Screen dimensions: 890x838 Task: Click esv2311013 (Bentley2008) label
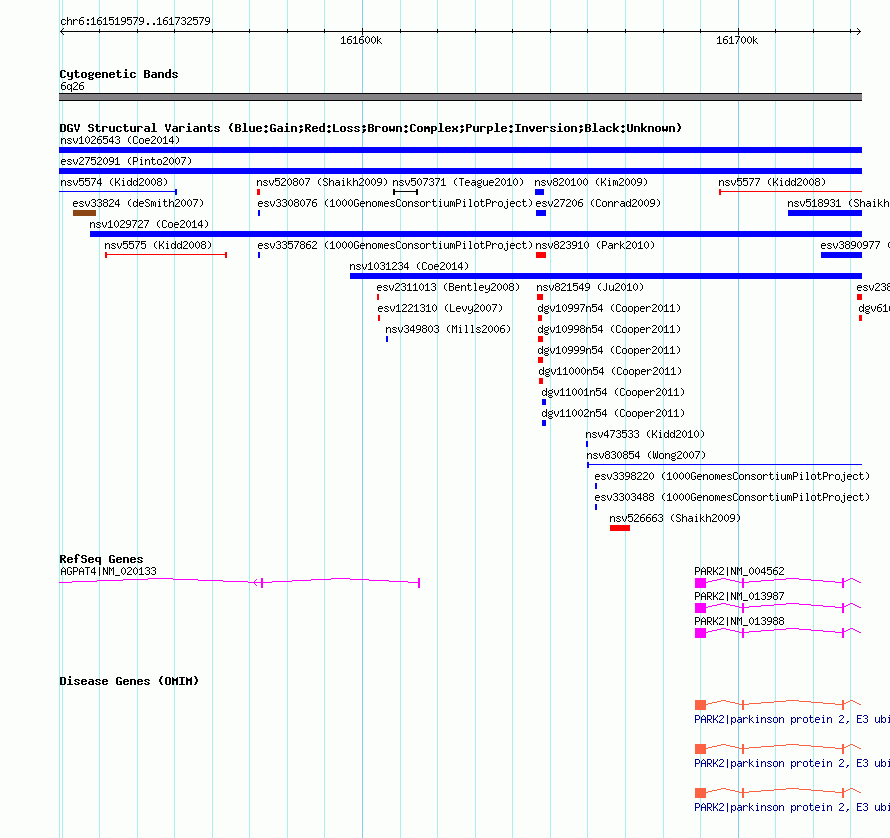tap(448, 287)
